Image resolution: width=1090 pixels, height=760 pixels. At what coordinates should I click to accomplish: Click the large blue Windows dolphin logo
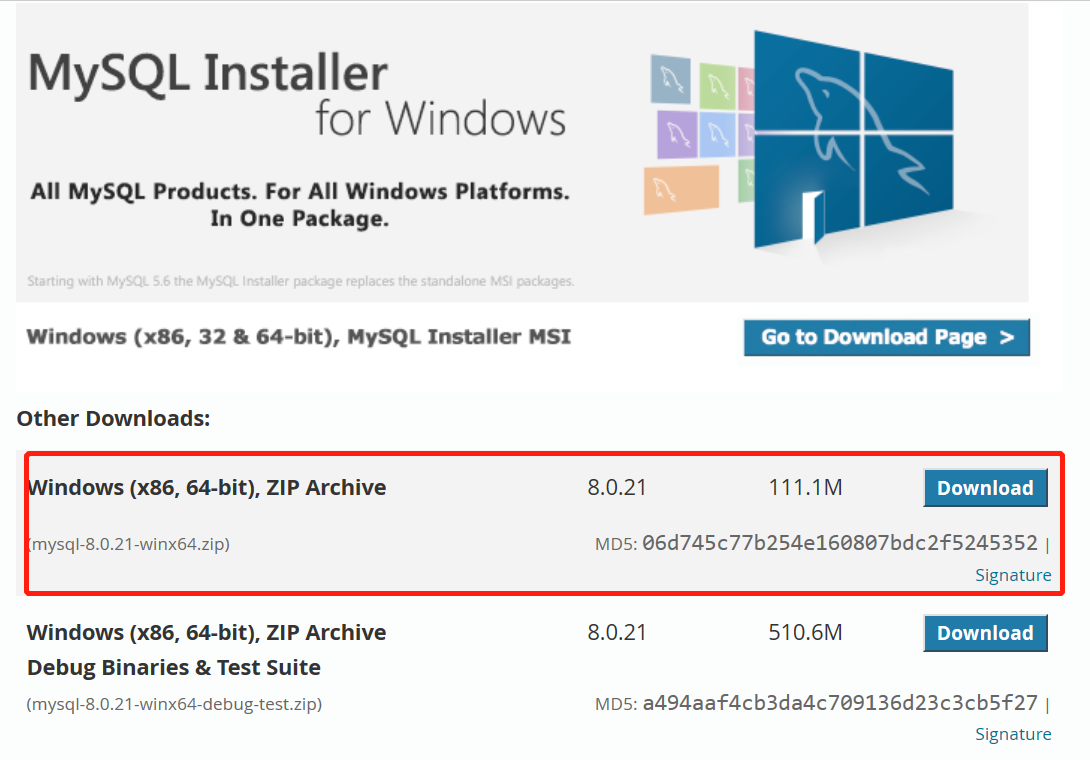click(854, 139)
